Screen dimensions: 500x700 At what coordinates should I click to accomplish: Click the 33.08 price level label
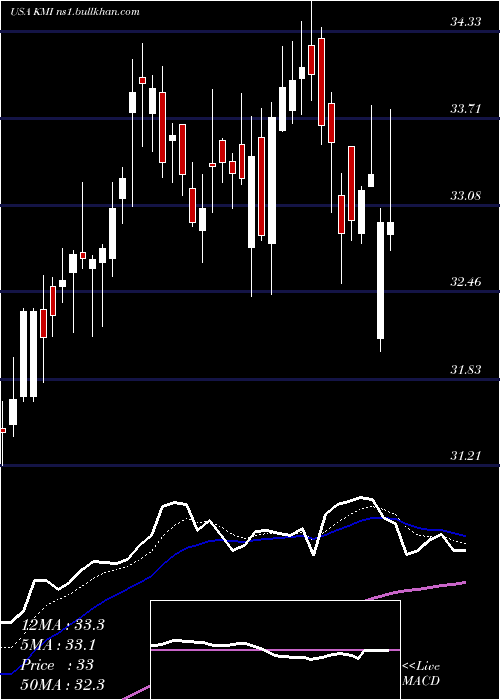pyautogui.click(x=466, y=195)
